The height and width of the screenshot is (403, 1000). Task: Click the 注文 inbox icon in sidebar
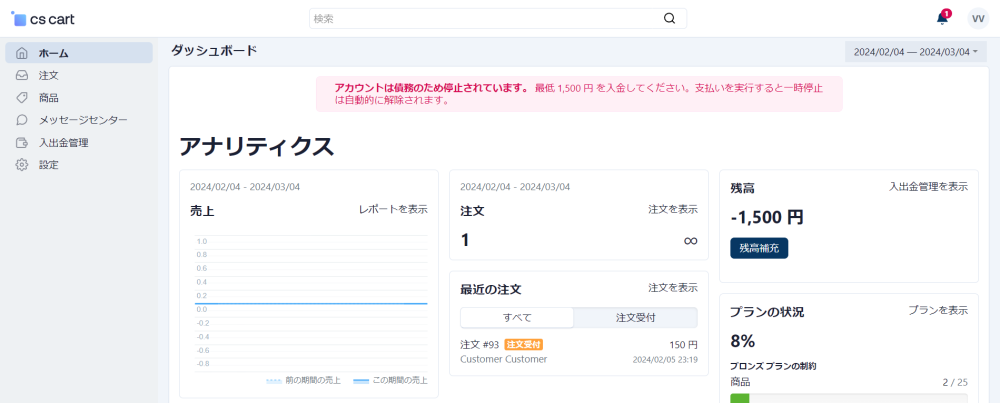pyautogui.click(x=22, y=75)
